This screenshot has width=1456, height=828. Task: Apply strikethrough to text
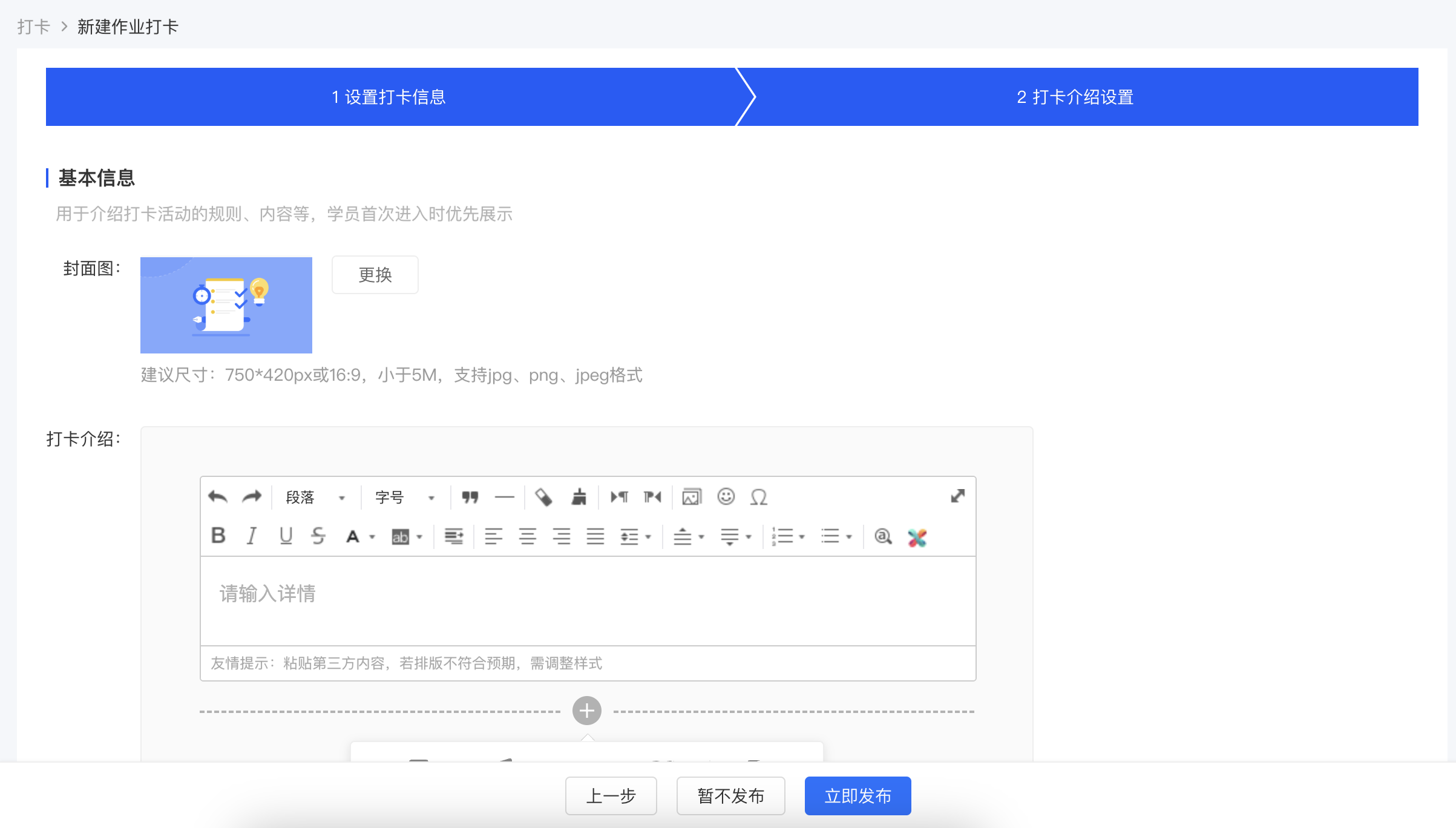[x=318, y=536]
